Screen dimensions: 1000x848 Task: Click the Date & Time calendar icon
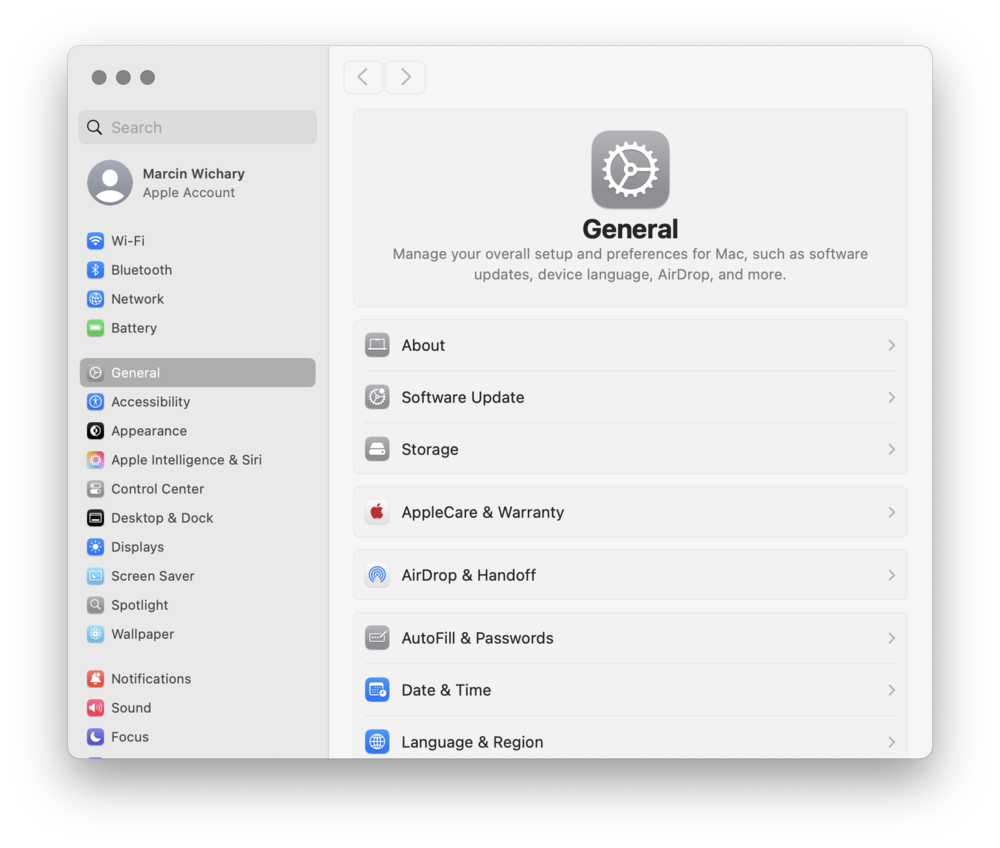tap(377, 690)
